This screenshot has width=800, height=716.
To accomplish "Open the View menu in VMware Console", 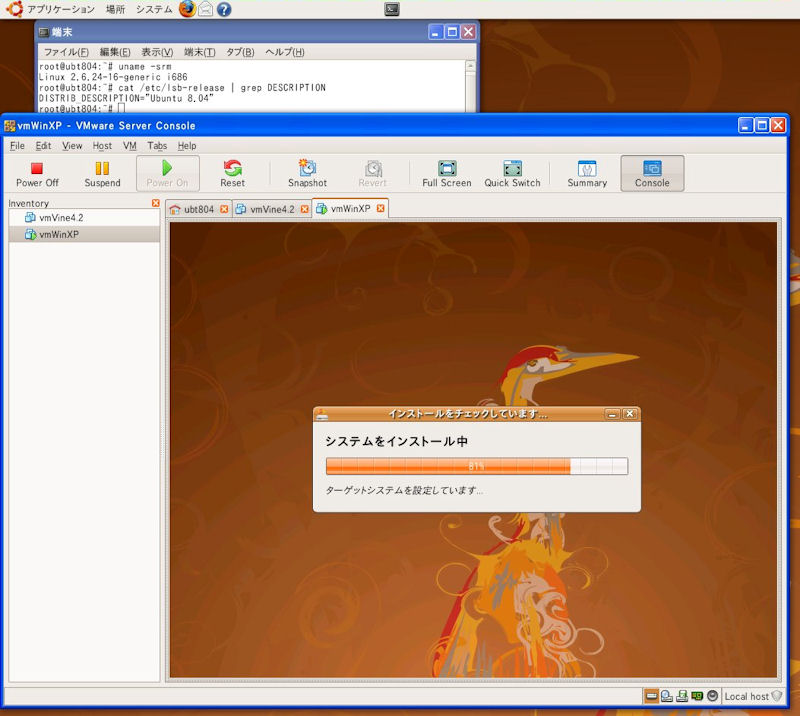I will pyautogui.click(x=72, y=146).
